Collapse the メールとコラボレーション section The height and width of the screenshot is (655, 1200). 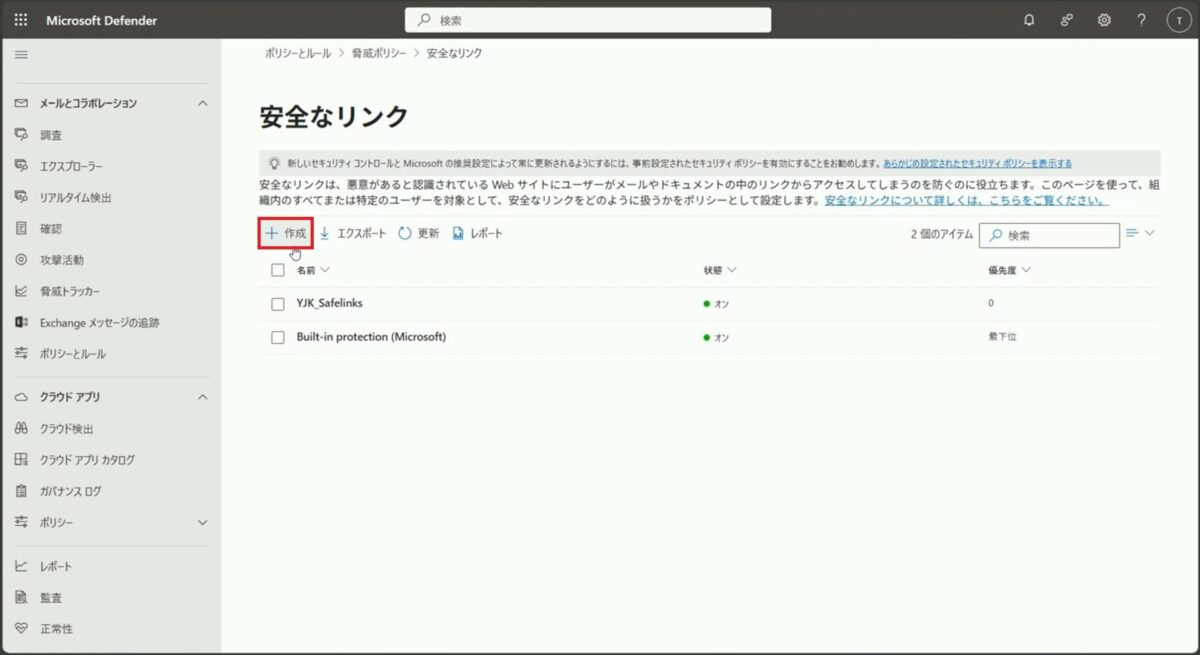click(x=203, y=103)
